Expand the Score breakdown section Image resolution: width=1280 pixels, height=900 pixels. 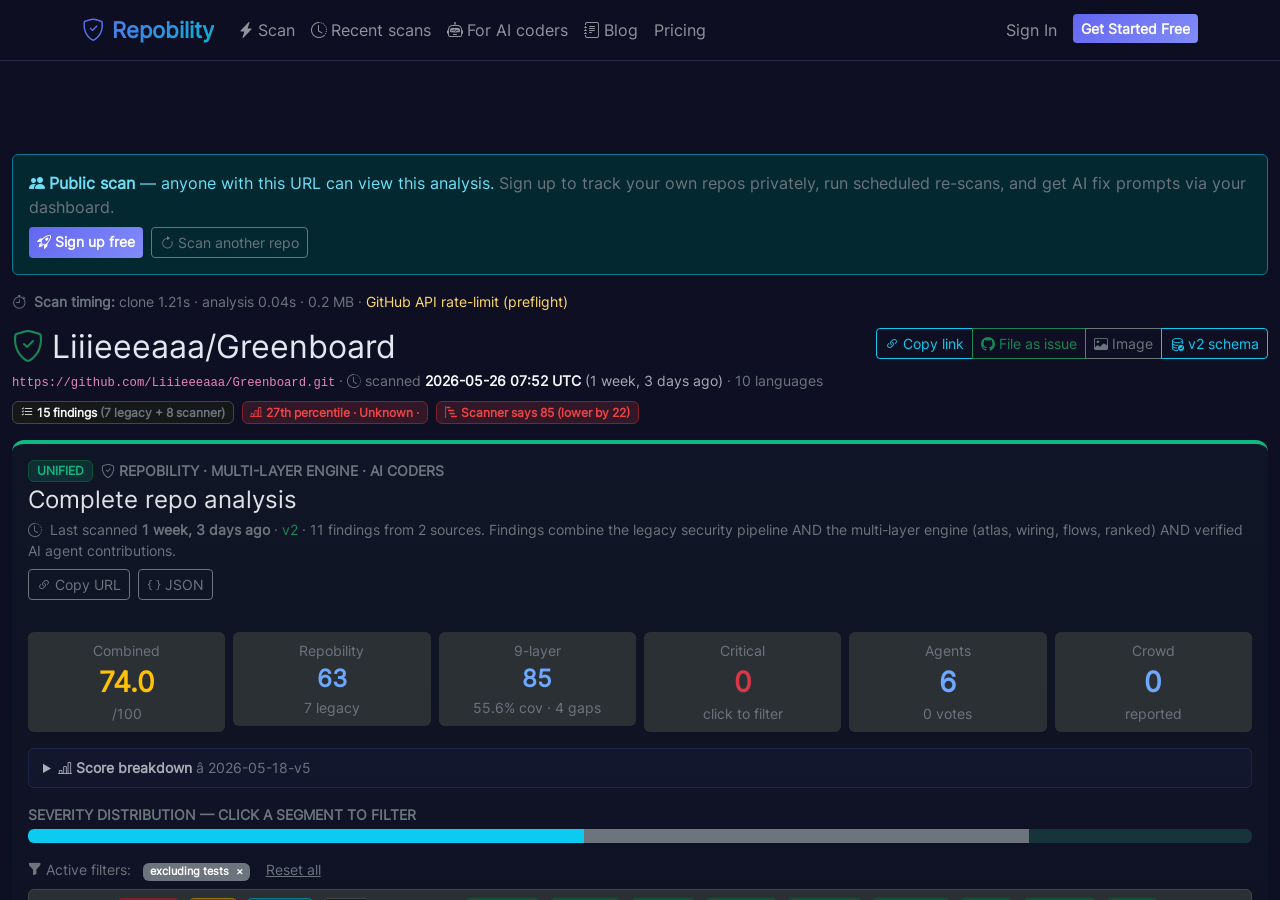tap(640, 768)
